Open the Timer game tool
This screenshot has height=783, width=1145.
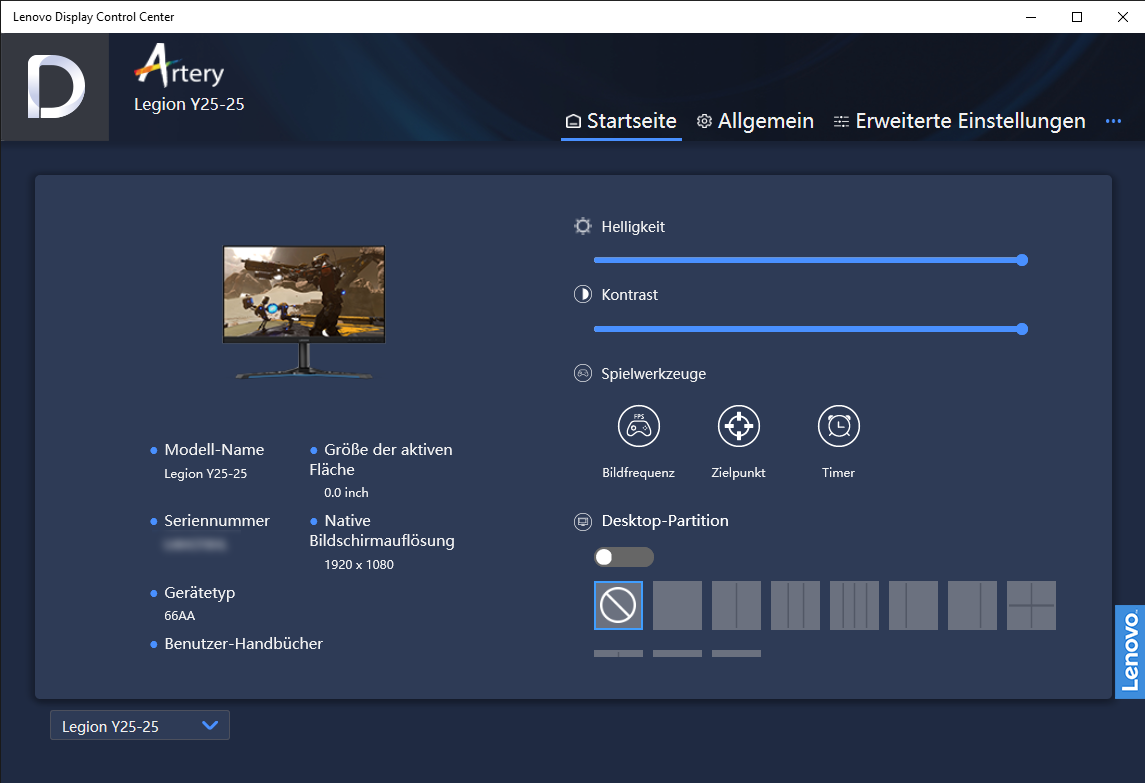point(838,427)
